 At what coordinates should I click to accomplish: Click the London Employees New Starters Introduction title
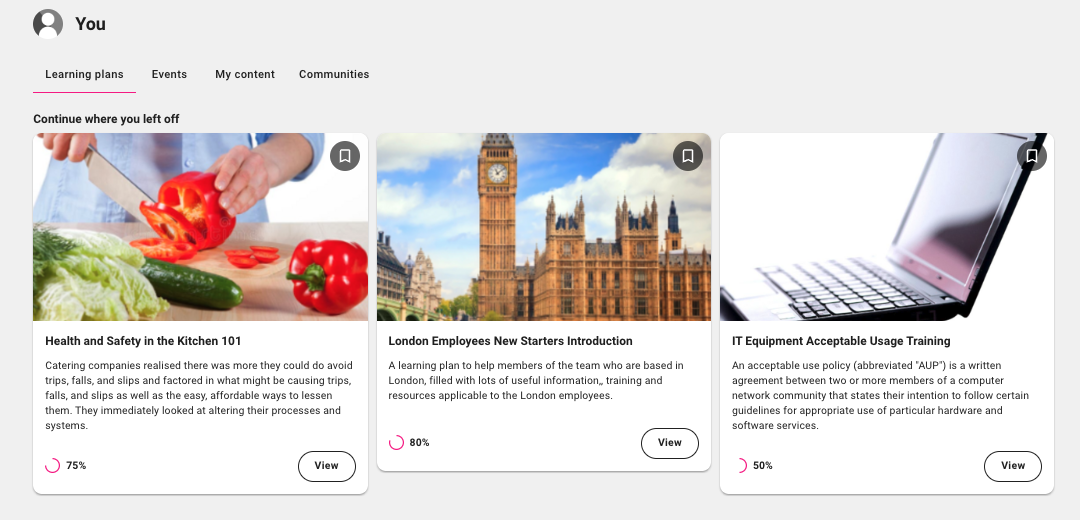coord(510,341)
